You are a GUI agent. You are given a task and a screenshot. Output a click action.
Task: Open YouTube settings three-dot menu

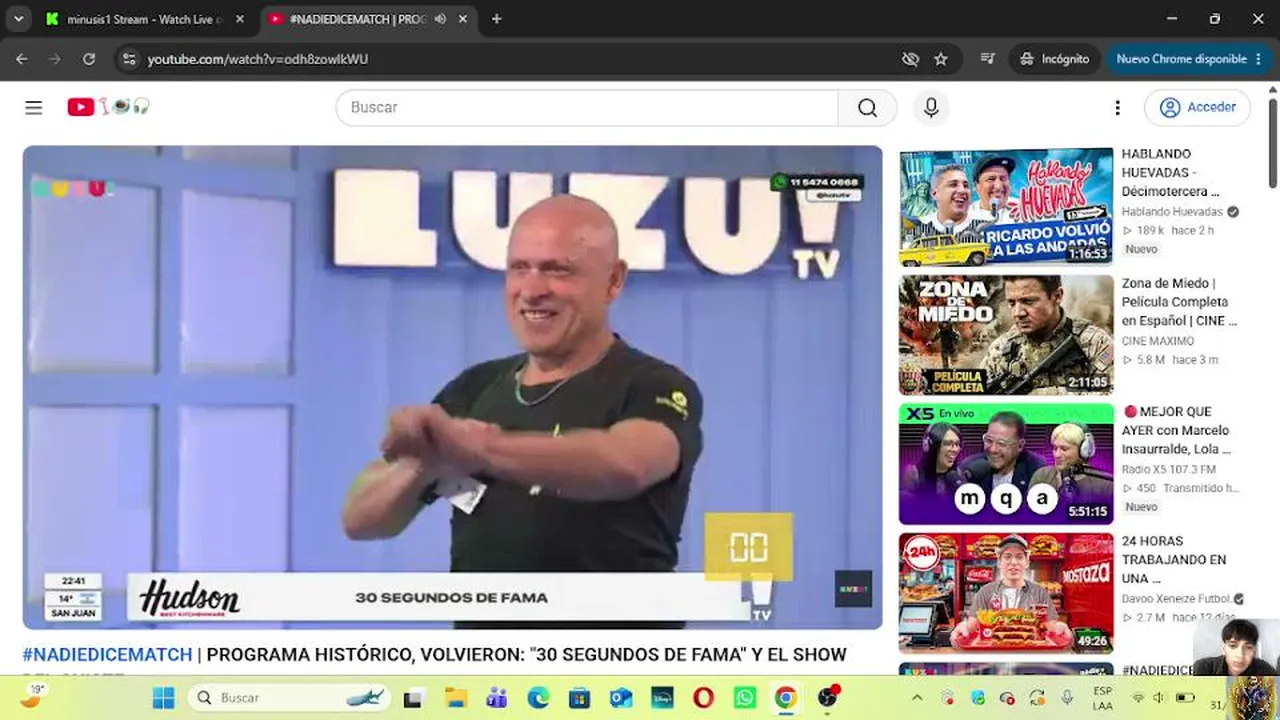pos(1117,108)
